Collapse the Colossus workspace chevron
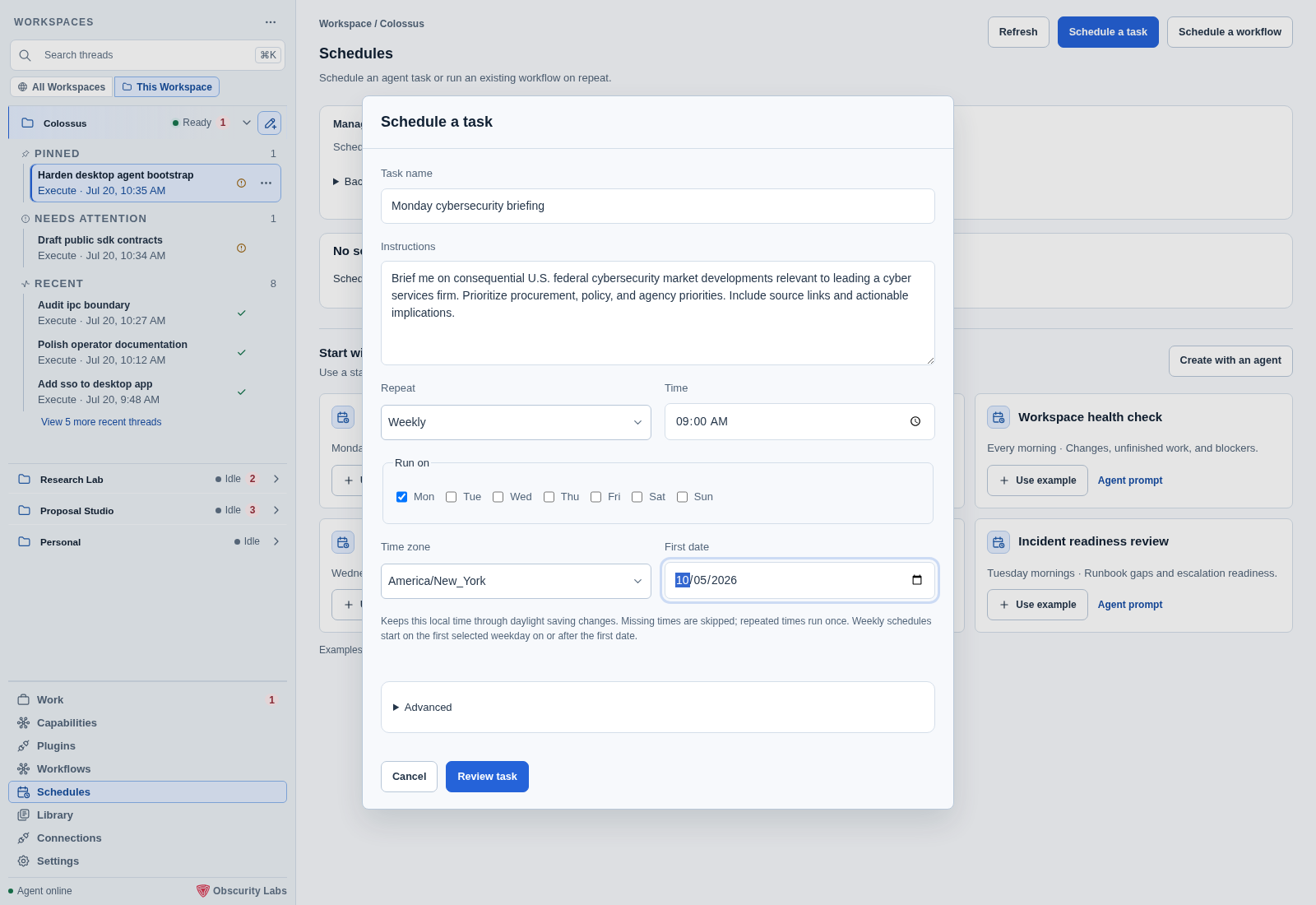This screenshot has height=905, width=1316. (246, 123)
